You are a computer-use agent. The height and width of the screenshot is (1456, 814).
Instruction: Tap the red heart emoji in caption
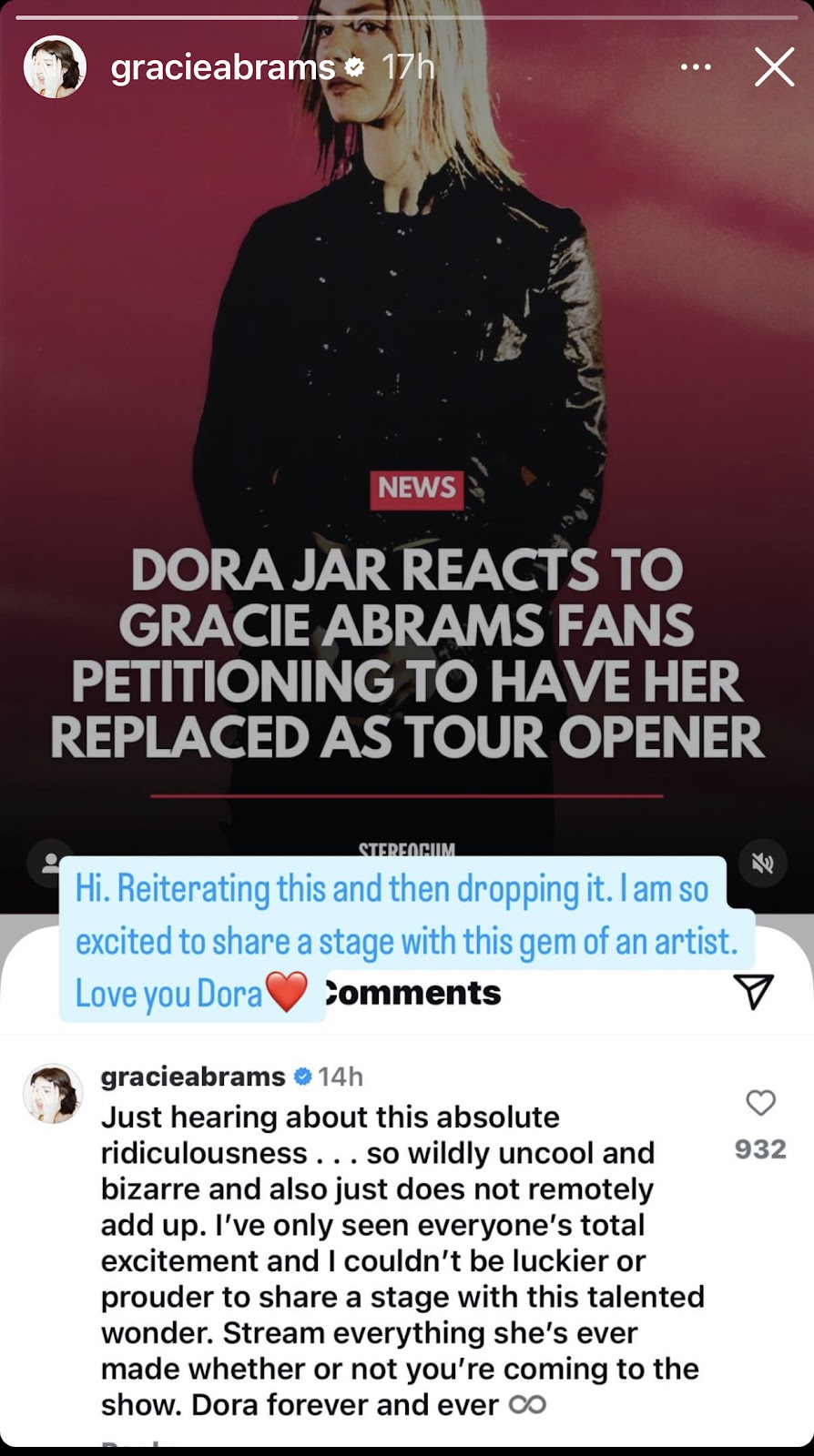click(287, 992)
